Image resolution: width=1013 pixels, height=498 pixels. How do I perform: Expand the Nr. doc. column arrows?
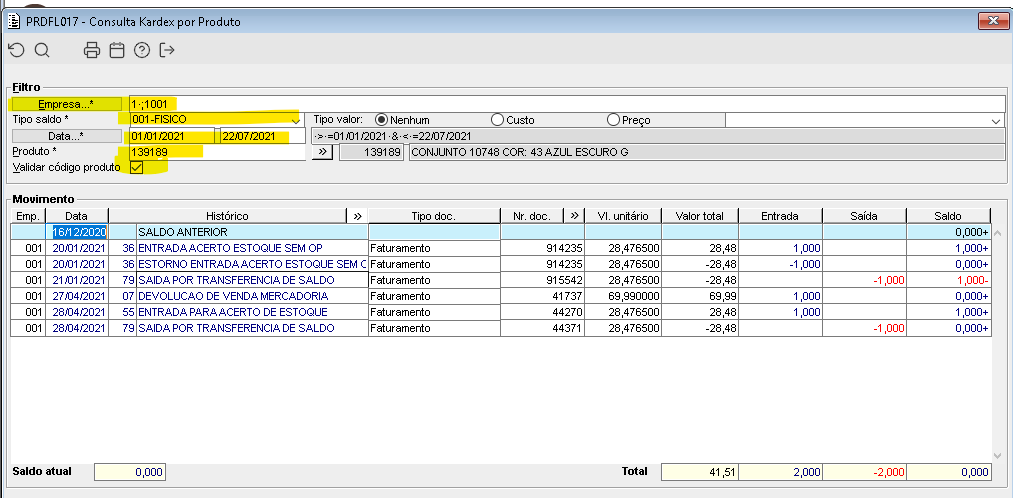click(574, 216)
